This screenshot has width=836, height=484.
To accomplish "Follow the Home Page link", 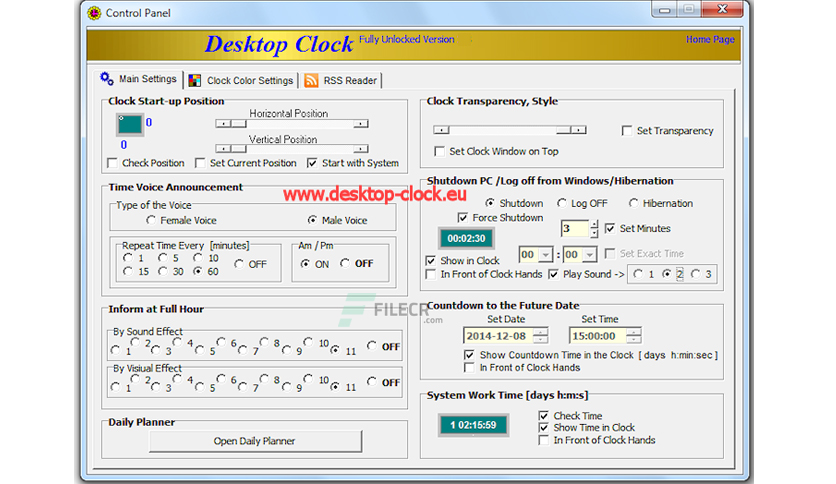I will (x=710, y=39).
